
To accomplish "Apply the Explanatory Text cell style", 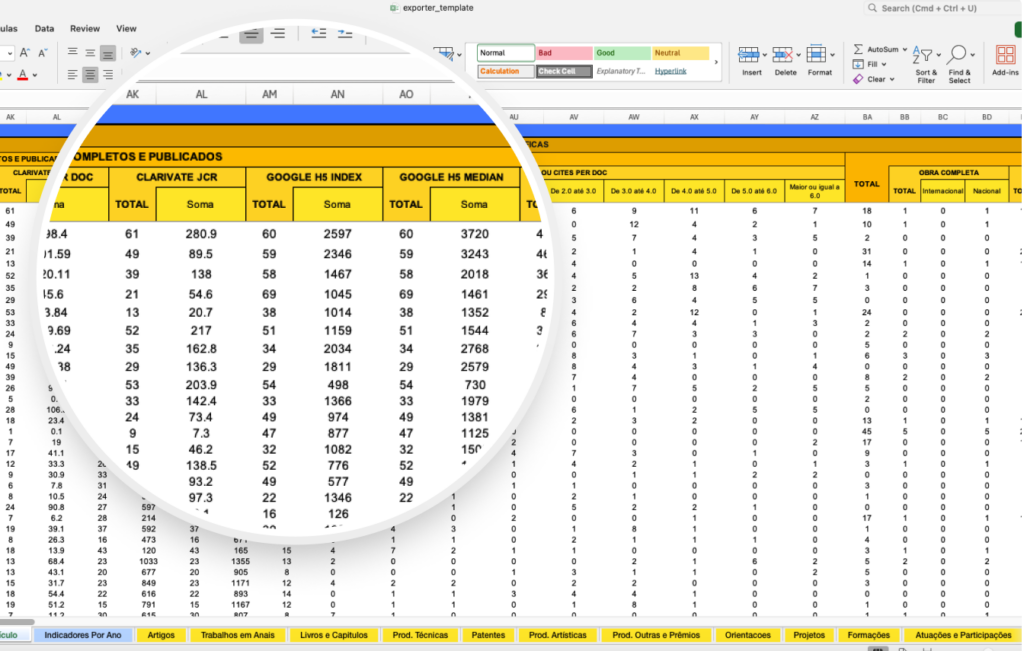I will pyautogui.click(x=622, y=71).
